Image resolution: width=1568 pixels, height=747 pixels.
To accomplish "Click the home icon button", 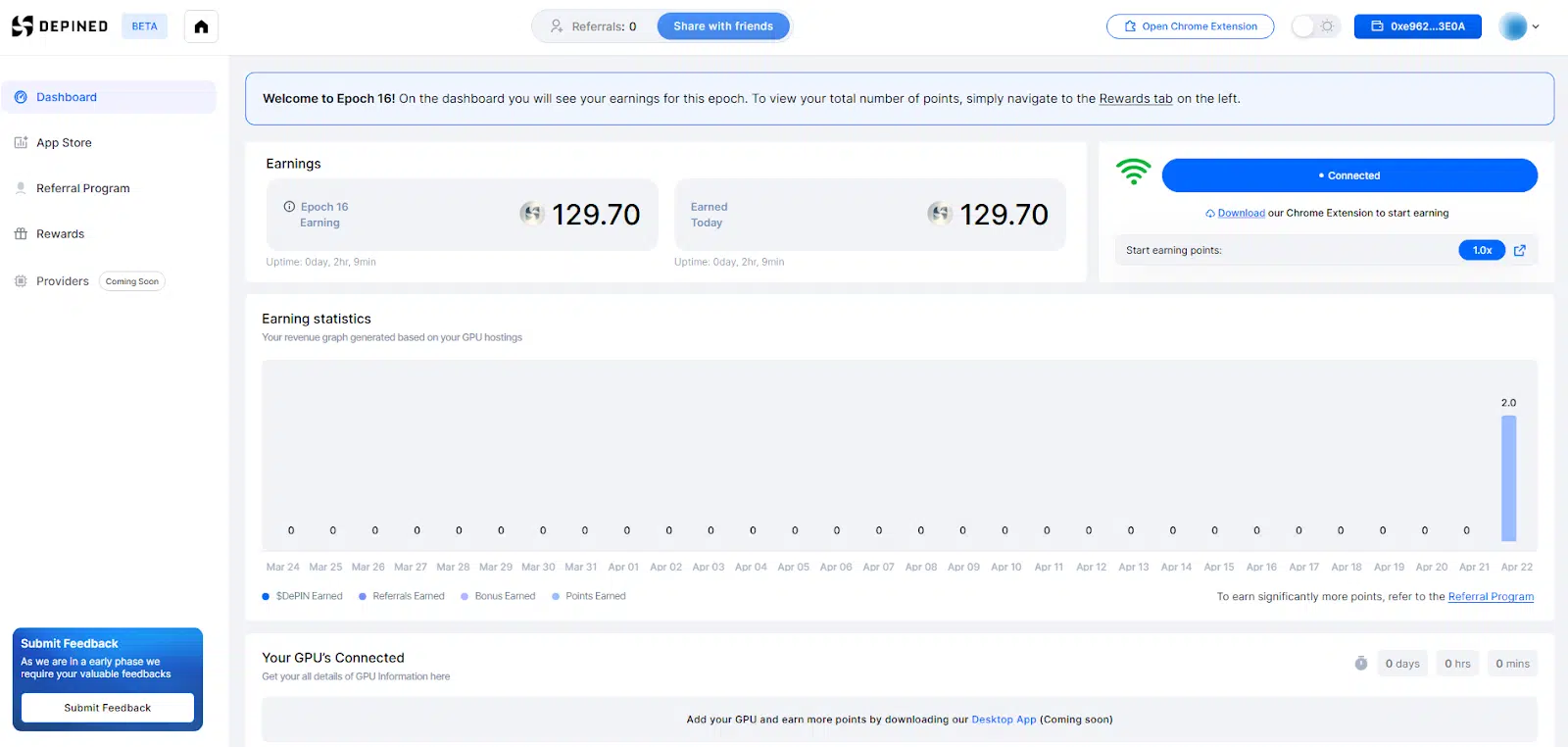I will 201,26.
